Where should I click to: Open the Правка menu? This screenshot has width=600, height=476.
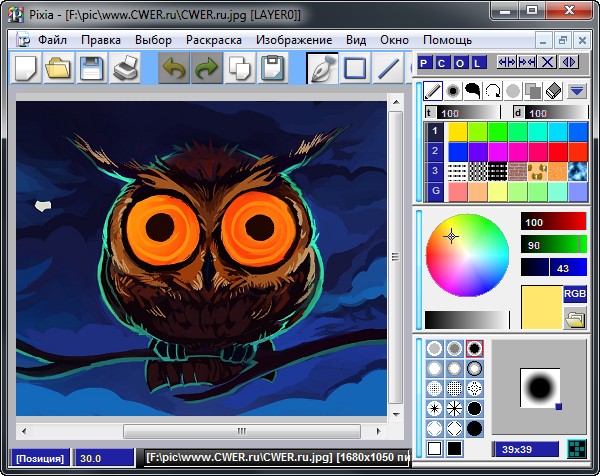click(101, 40)
